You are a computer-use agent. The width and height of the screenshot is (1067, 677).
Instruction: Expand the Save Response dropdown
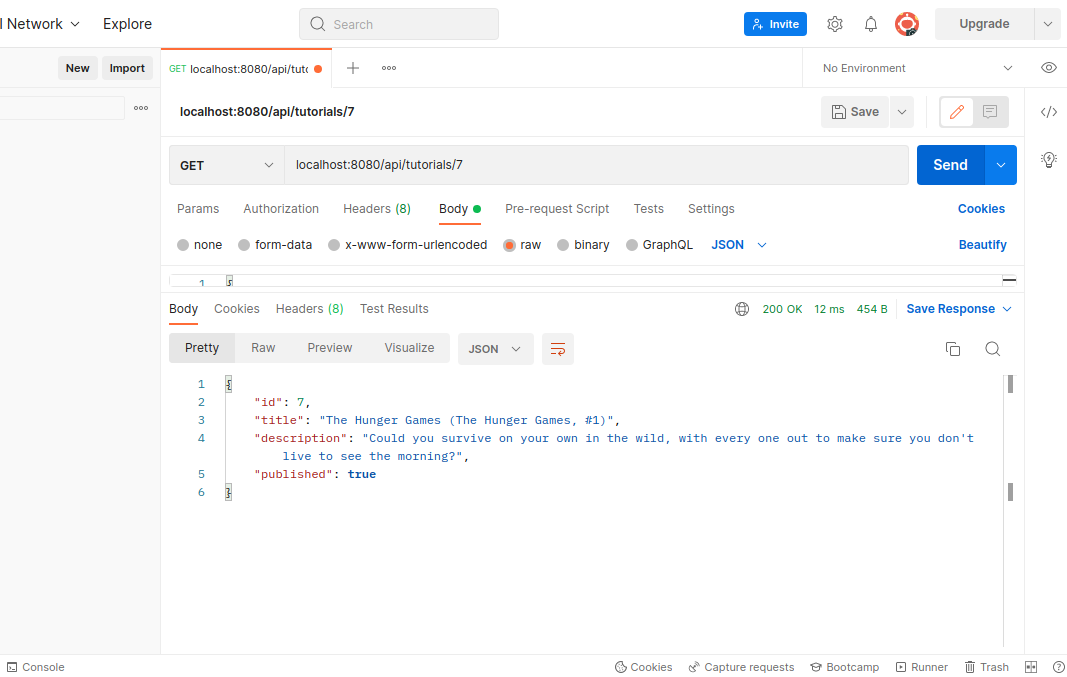1007,309
